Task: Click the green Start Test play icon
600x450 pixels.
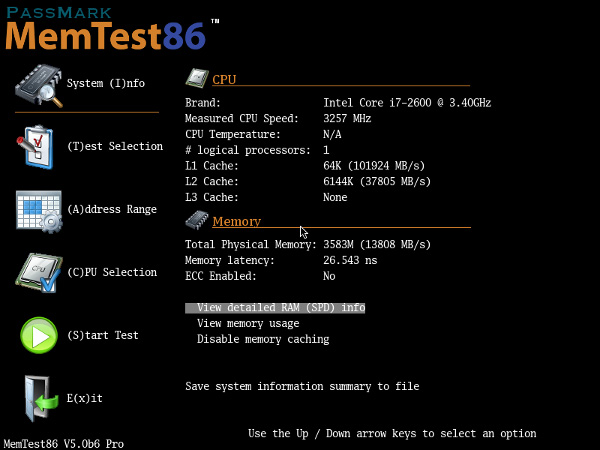Action: point(39,336)
